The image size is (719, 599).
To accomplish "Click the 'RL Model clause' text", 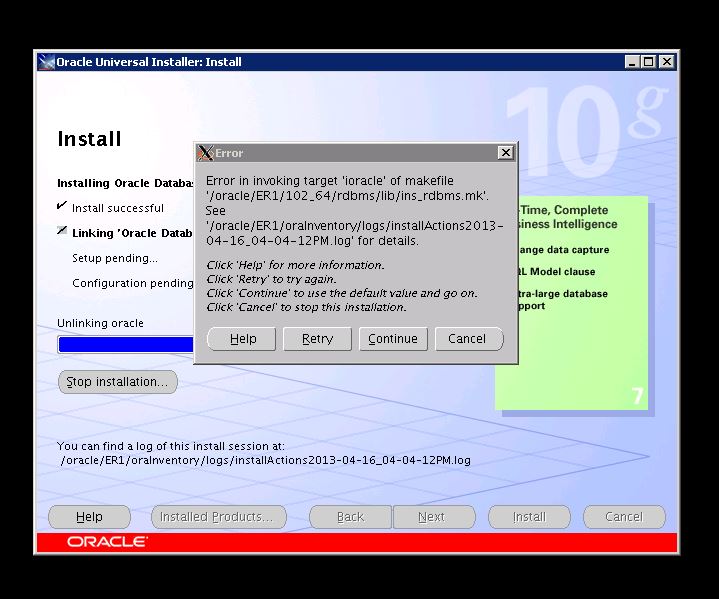I will pyautogui.click(x=557, y=272).
